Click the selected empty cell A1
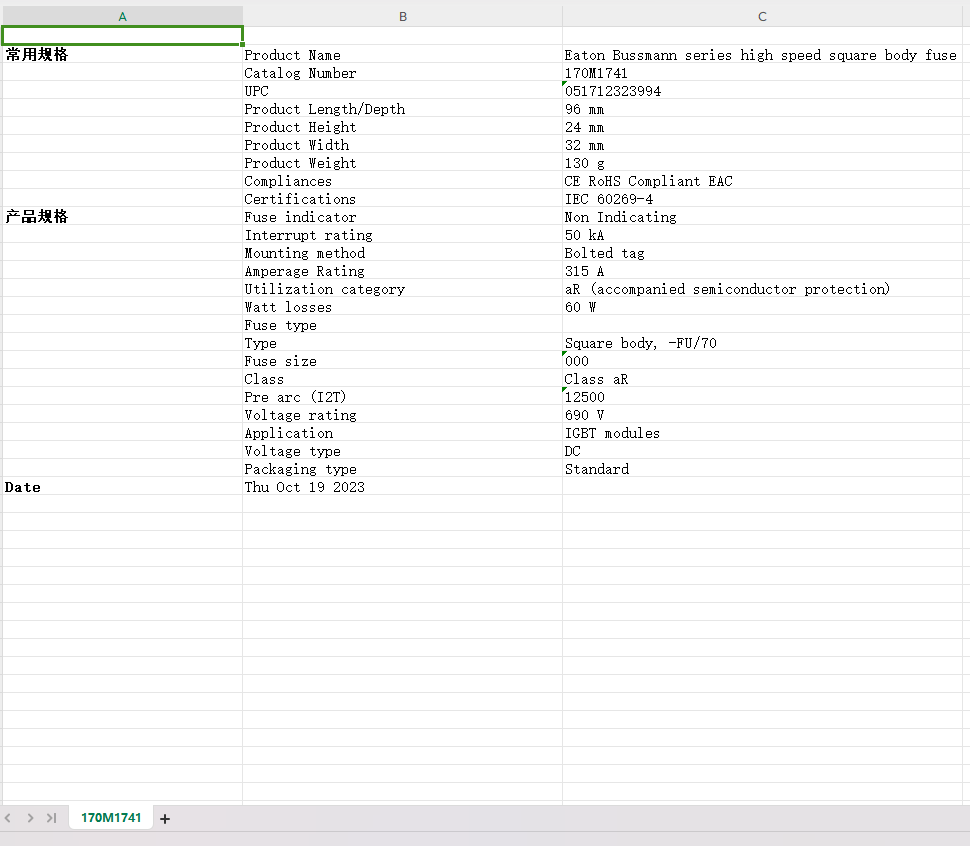Viewport: 970px width, 846px height. click(122, 36)
